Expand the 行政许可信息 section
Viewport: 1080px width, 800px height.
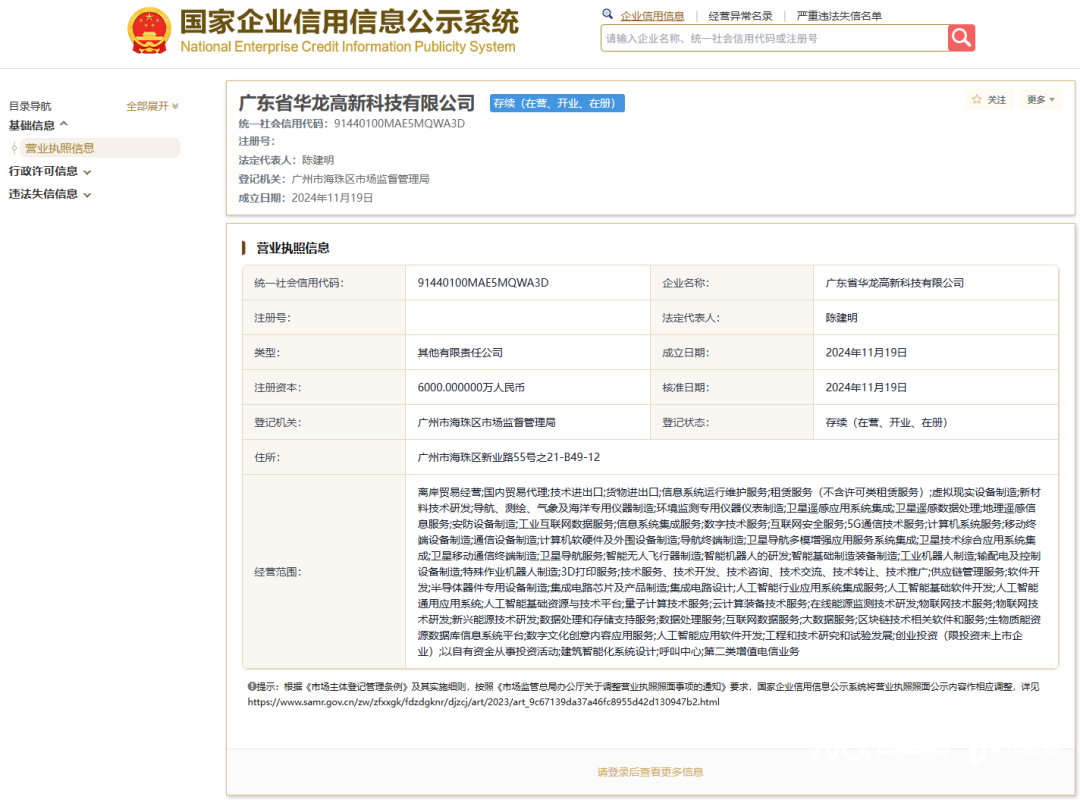click(x=50, y=172)
